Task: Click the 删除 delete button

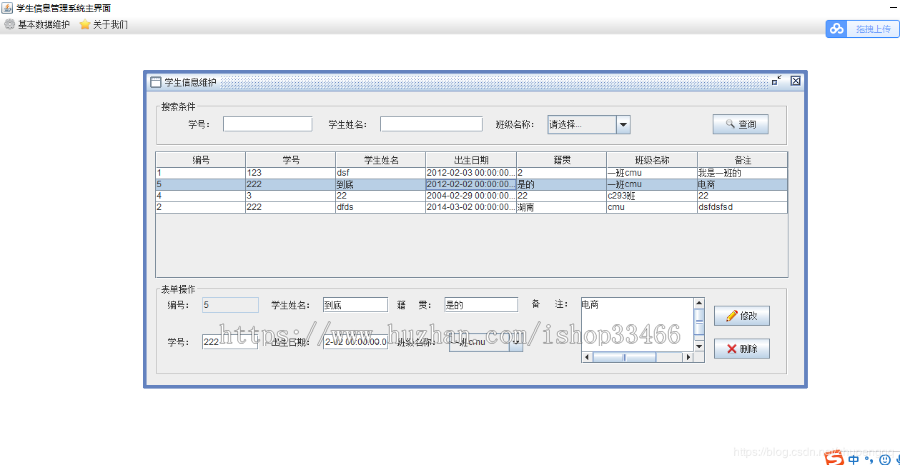Action: [x=742, y=349]
